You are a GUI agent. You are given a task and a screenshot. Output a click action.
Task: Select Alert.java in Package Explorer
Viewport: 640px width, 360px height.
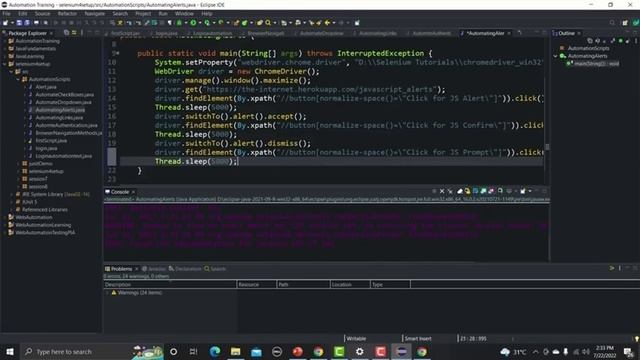coord(46,87)
